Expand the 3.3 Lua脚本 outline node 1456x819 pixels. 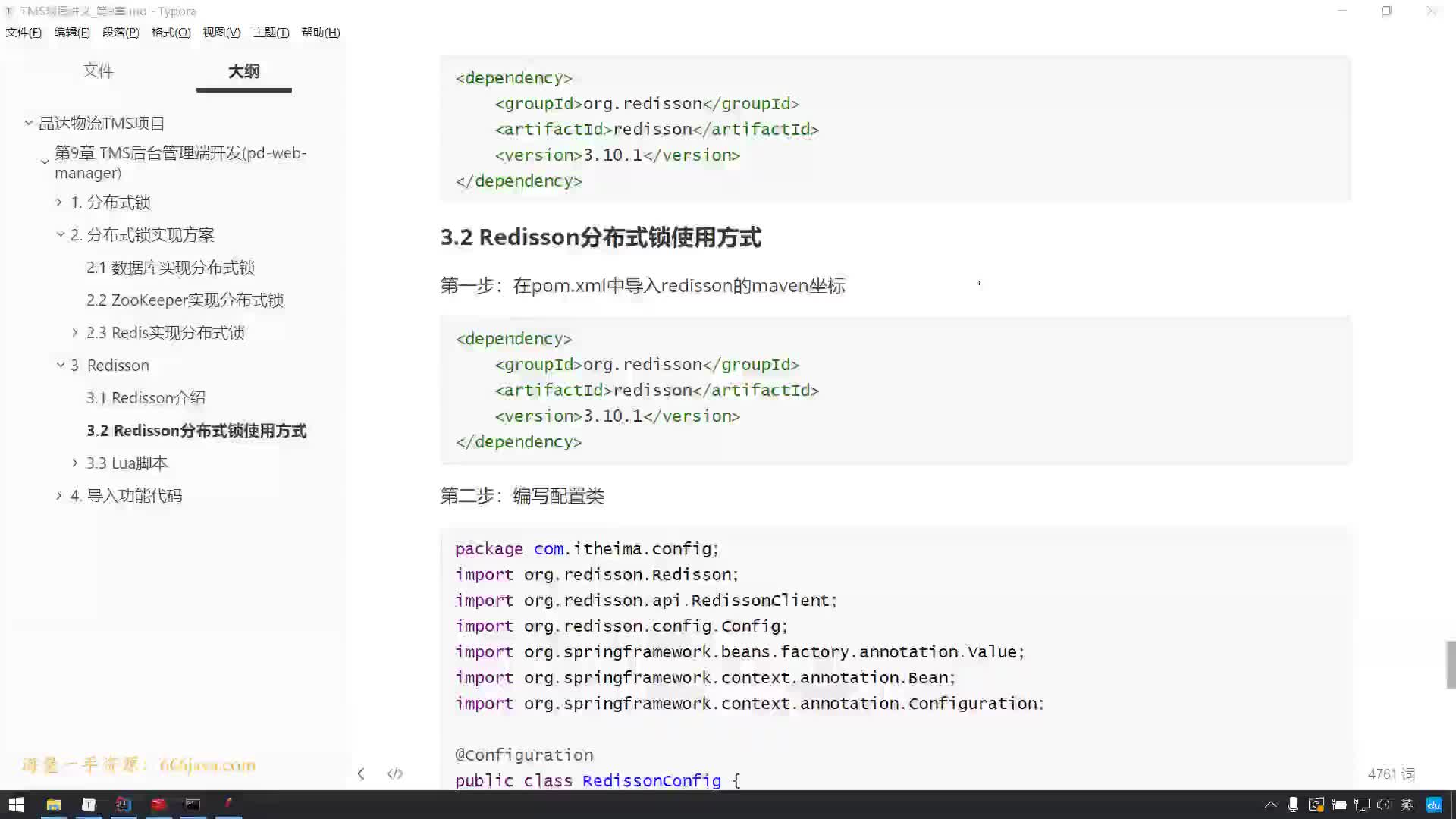click(75, 463)
